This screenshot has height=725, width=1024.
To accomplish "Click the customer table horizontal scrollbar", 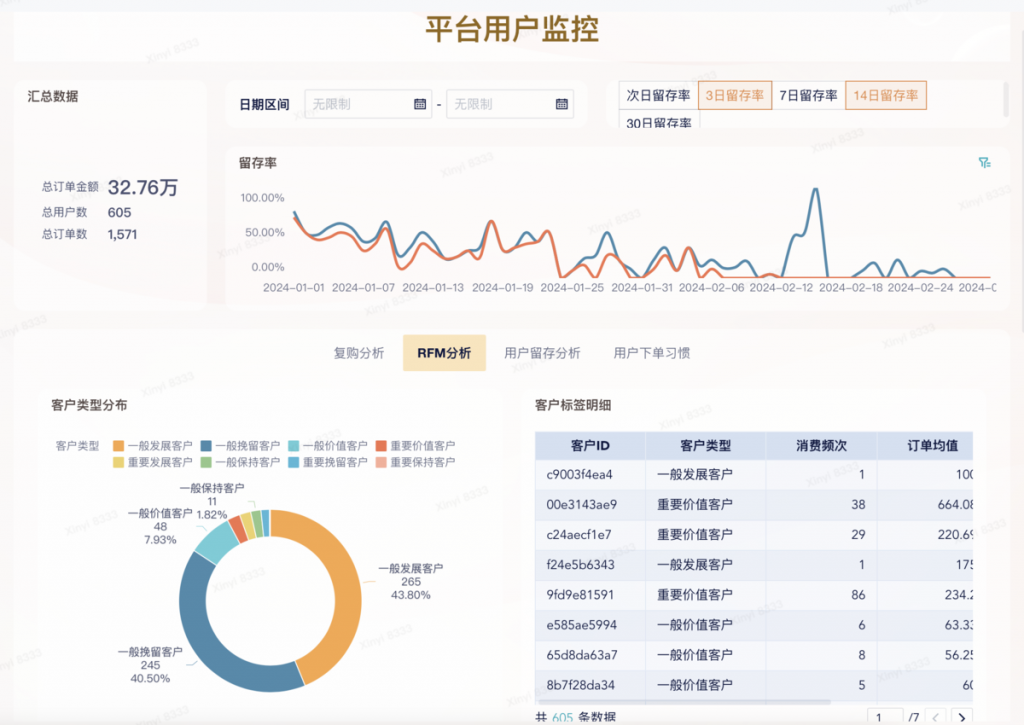I will point(682,702).
